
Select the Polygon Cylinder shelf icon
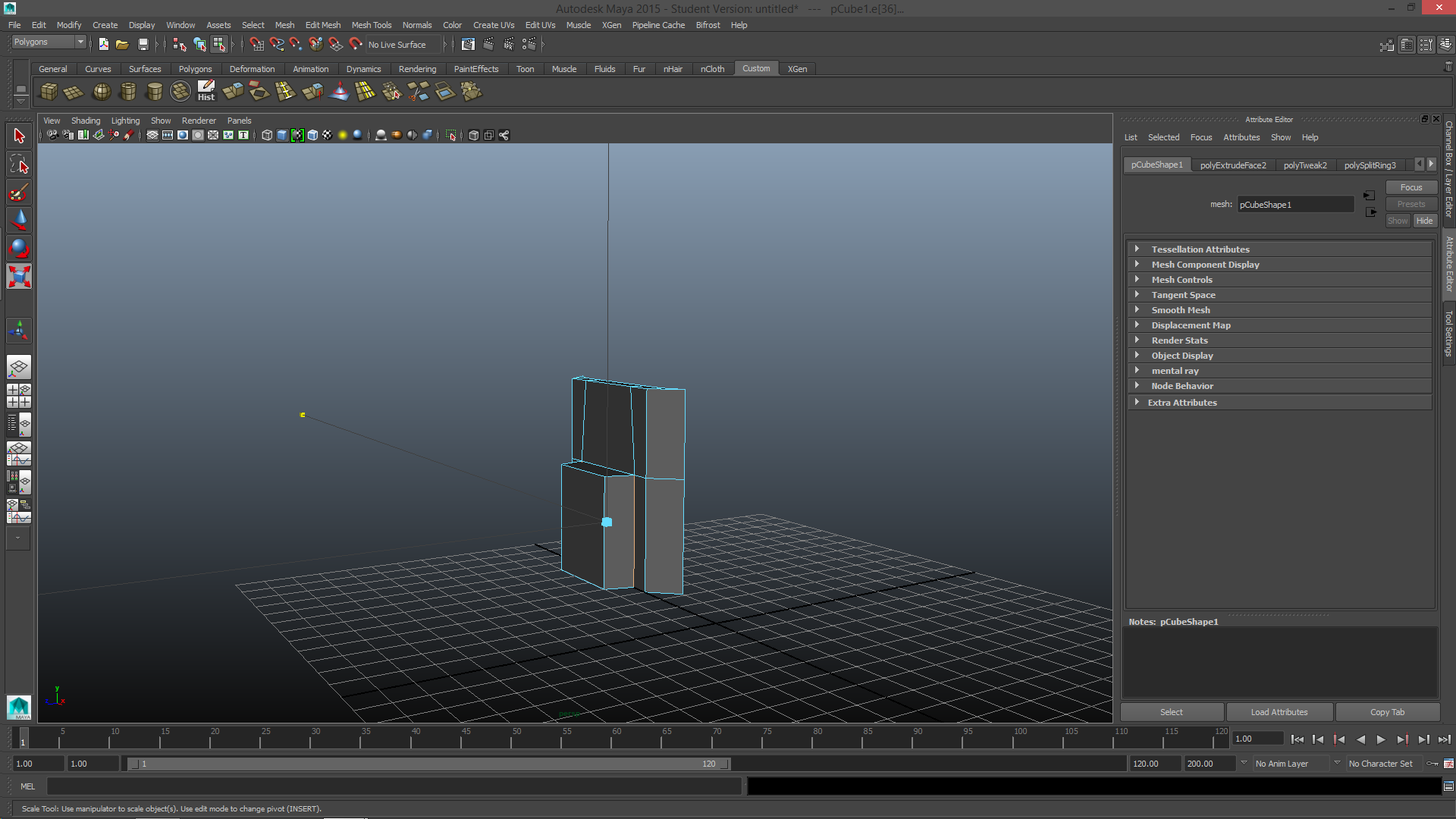click(x=128, y=91)
